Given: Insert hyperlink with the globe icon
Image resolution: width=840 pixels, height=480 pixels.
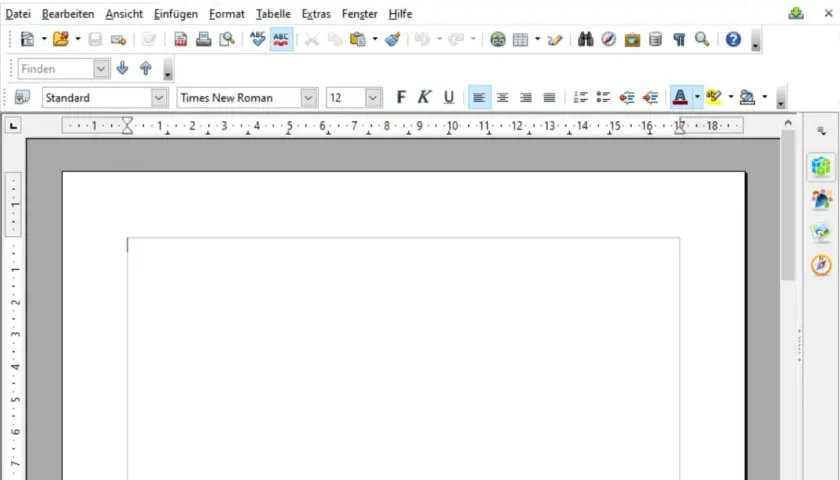Looking at the screenshot, I should [x=498, y=39].
